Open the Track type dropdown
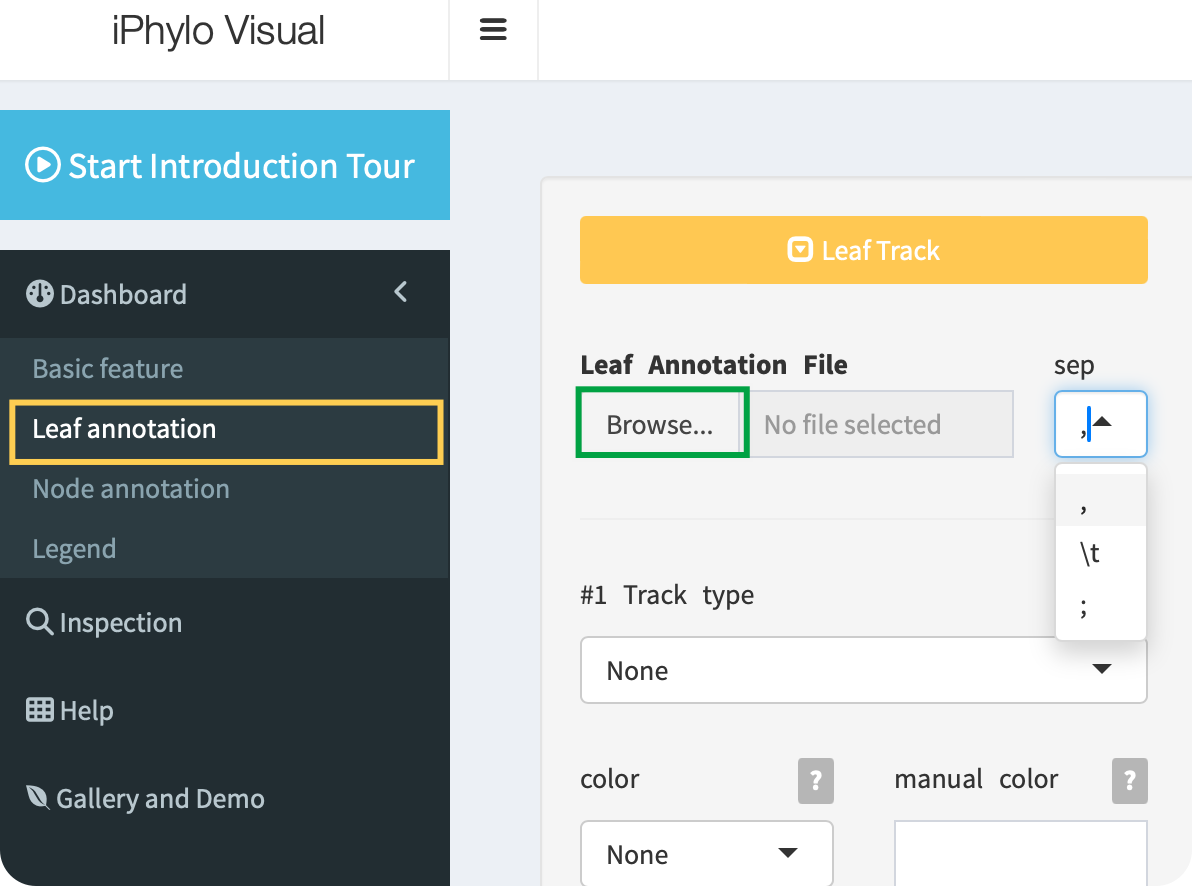 click(x=863, y=670)
